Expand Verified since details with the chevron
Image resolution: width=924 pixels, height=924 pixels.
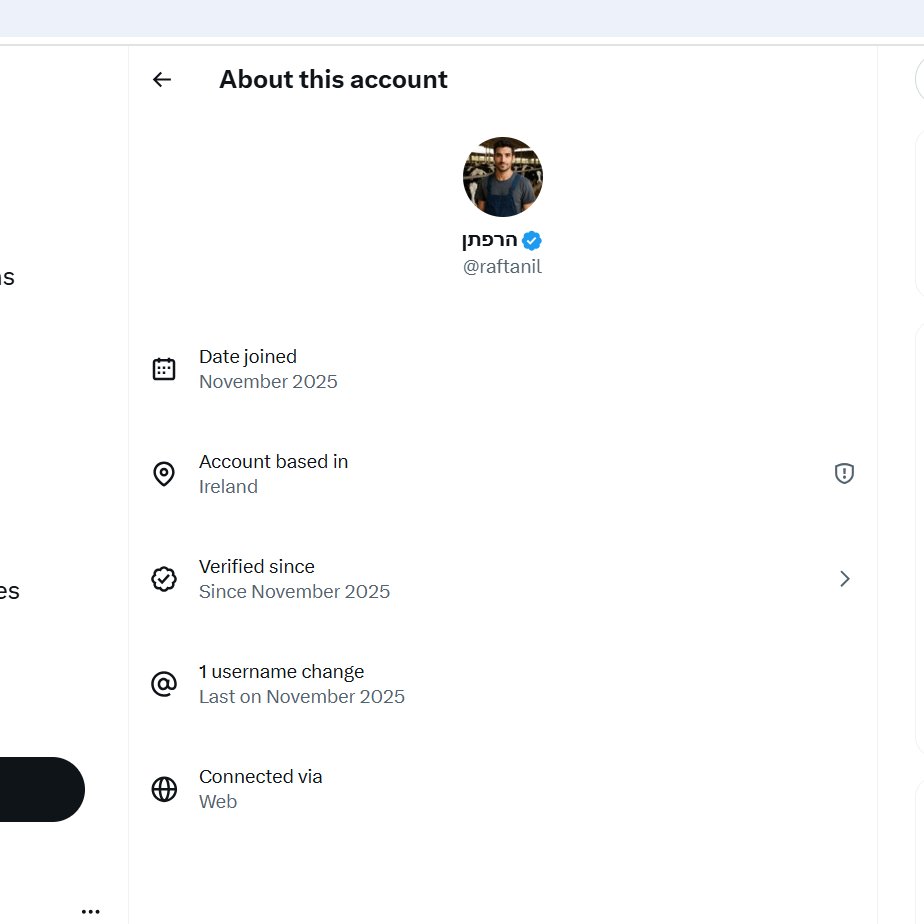[x=844, y=579]
